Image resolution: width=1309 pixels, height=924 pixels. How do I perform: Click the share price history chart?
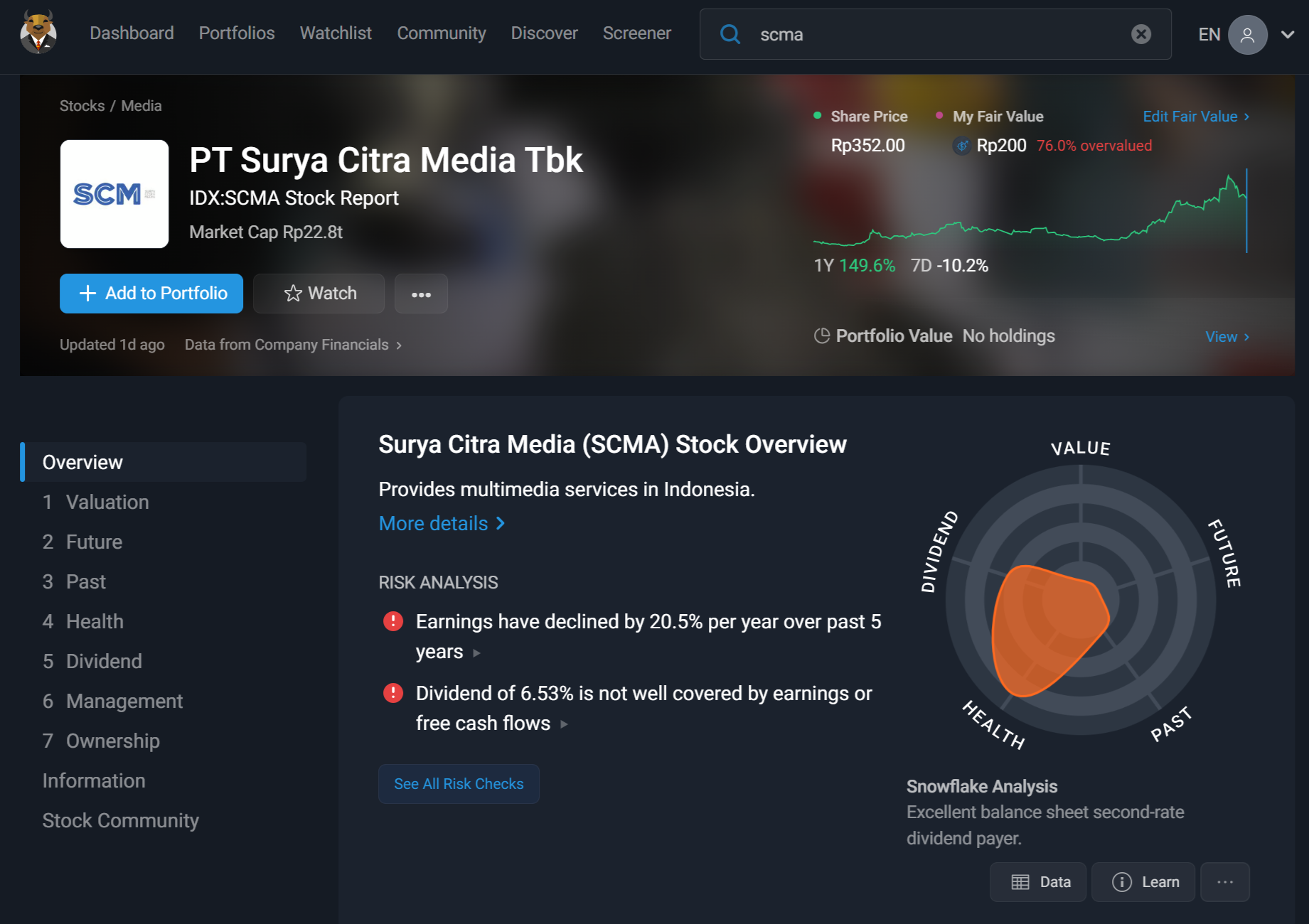(x=1030, y=211)
